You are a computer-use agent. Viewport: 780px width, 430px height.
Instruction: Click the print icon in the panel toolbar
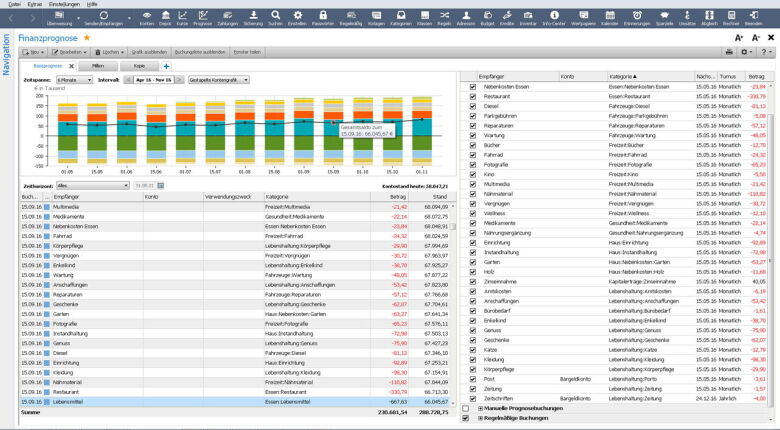[x=730, y=51]
